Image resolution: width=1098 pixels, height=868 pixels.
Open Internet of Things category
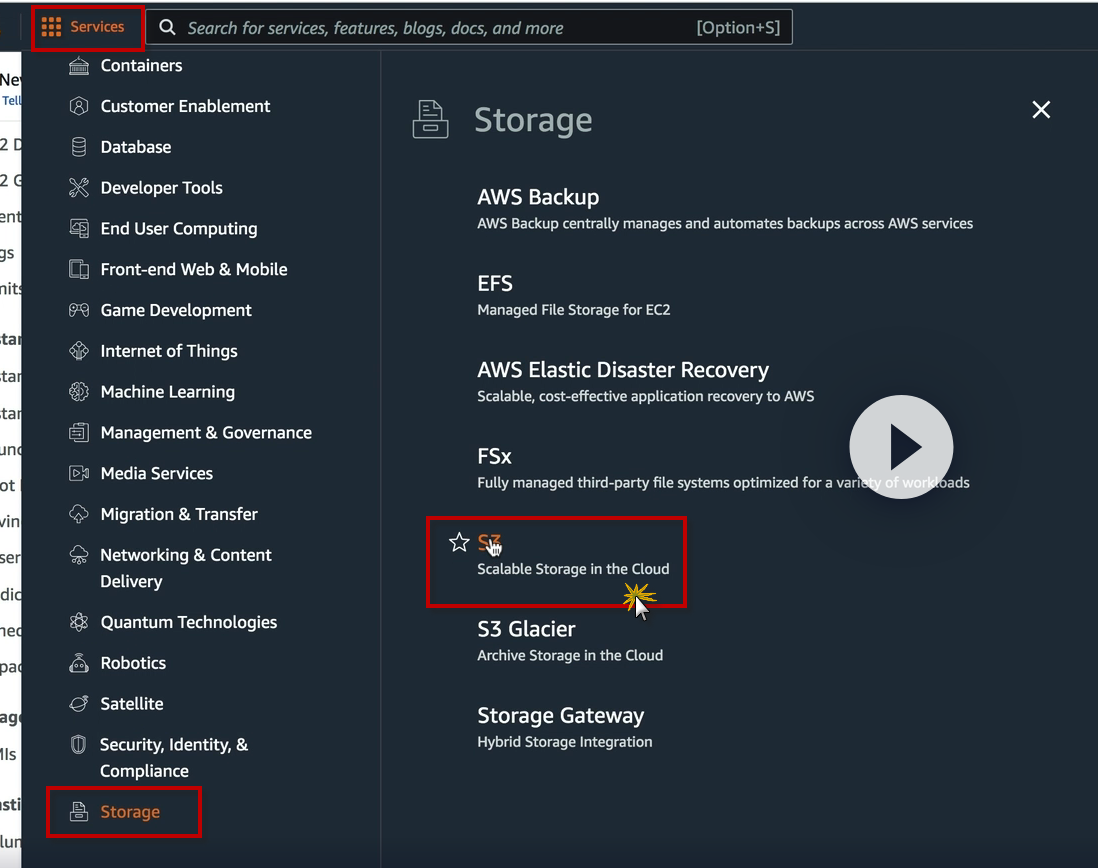(x=169, y=351)
